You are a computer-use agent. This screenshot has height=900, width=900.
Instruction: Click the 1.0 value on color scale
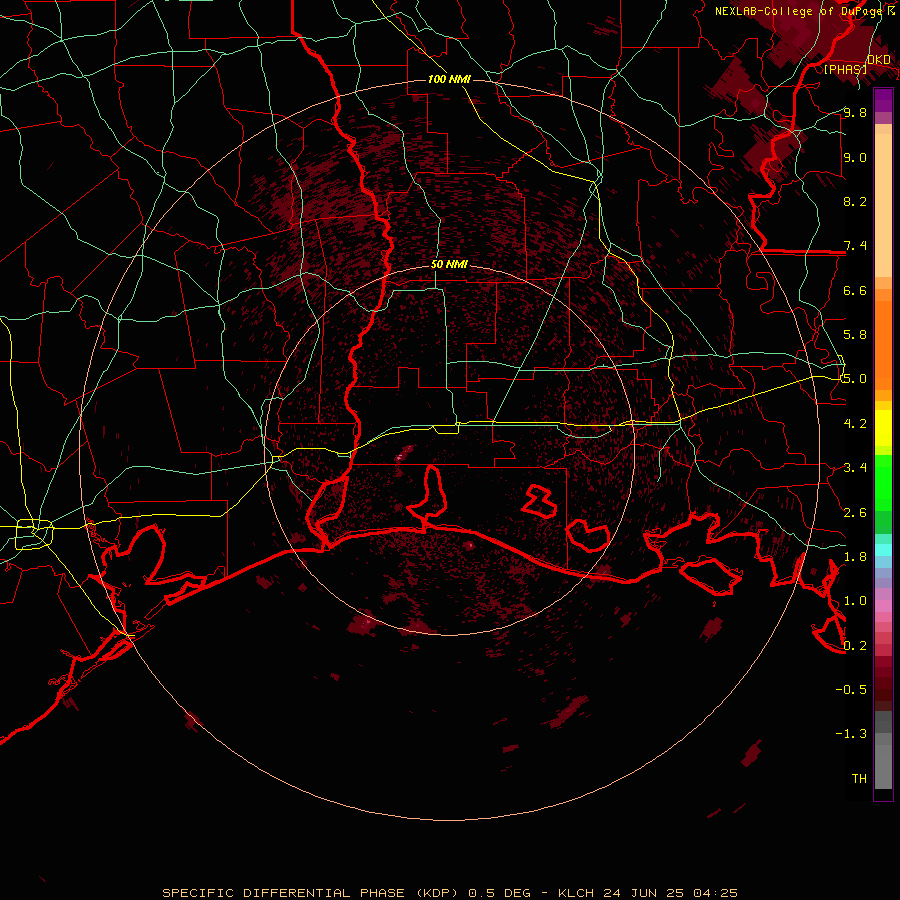[x=855, y=600]
